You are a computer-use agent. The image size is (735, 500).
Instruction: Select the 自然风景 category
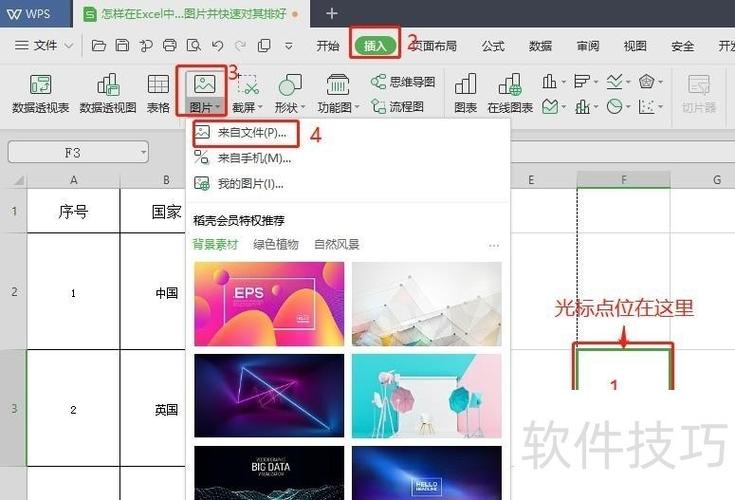pos(337,244)
